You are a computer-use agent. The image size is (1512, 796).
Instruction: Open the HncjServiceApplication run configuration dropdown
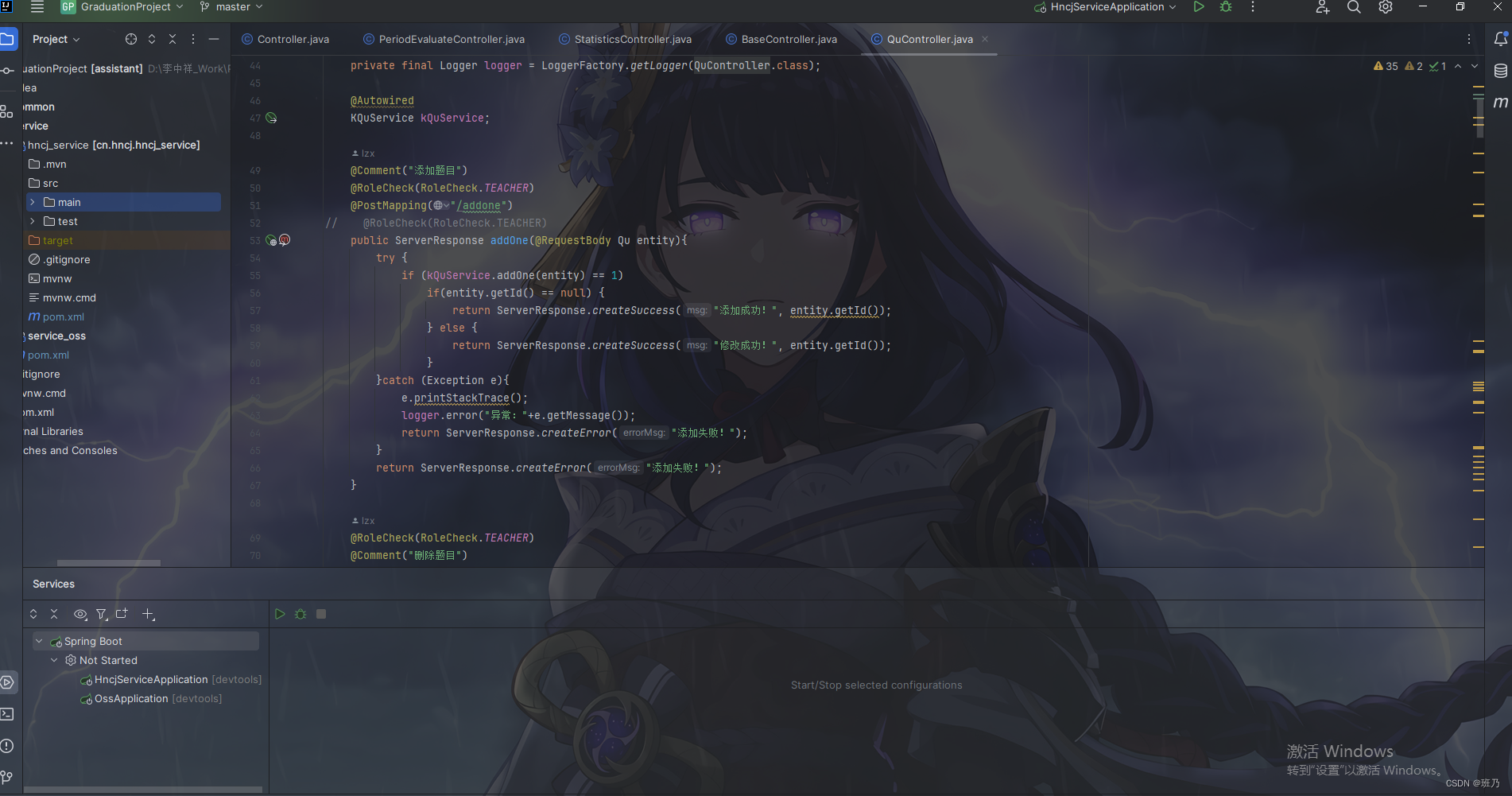1103,6
